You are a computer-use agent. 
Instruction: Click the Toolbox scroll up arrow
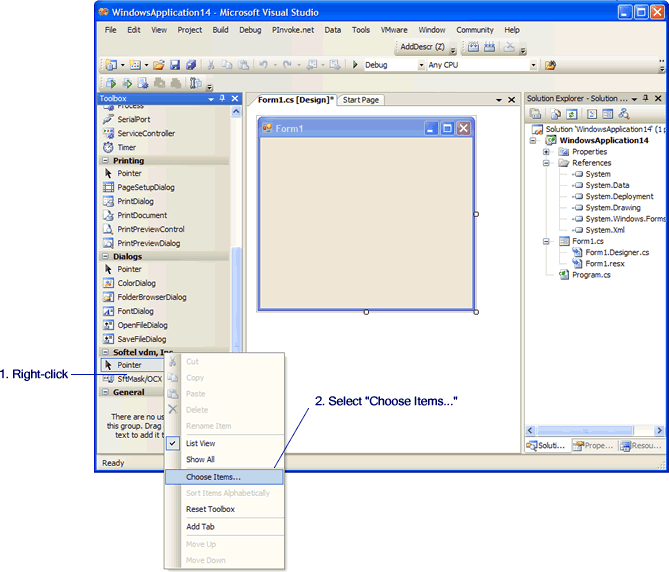click(236, 112)
